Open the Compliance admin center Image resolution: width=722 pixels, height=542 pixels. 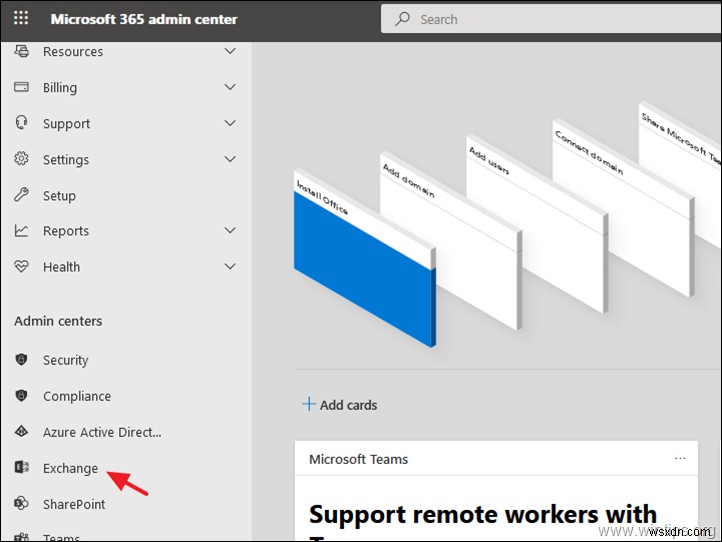click(x=76, y=396)
